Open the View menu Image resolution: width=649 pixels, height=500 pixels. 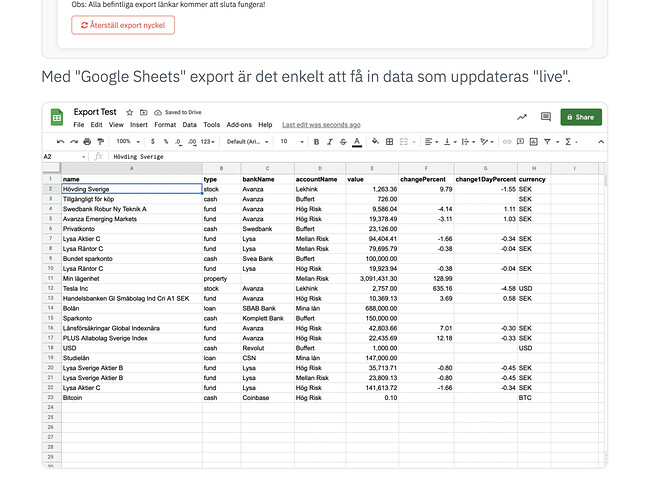click(x=116, y=125)
